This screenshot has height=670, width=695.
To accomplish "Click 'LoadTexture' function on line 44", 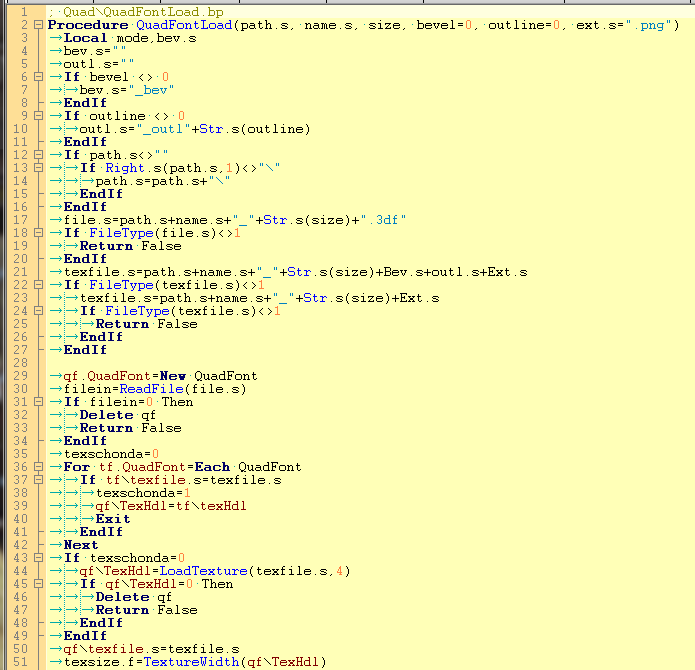I will [203, 571].
